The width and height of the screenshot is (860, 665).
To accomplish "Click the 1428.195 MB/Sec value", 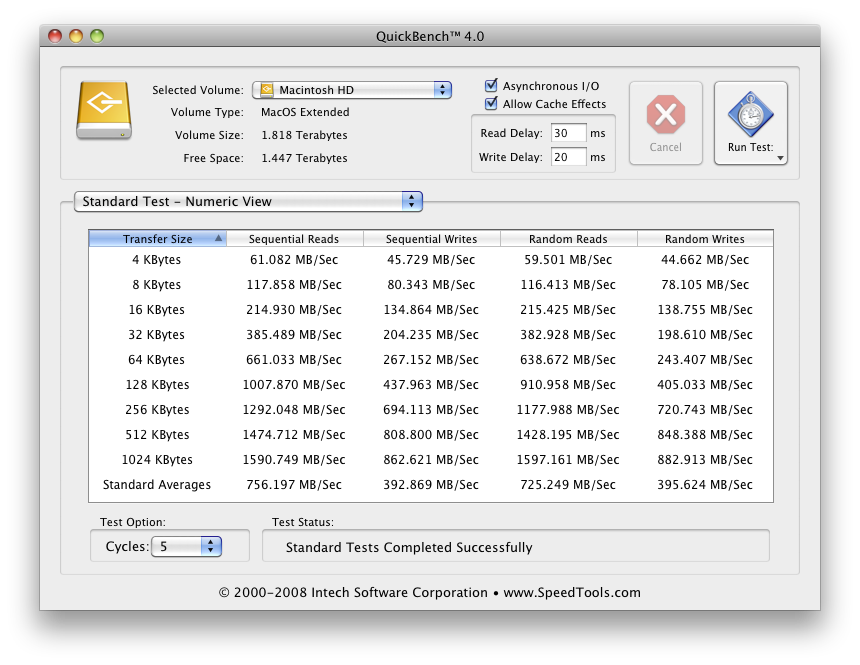I will click(x=568, y=435).
